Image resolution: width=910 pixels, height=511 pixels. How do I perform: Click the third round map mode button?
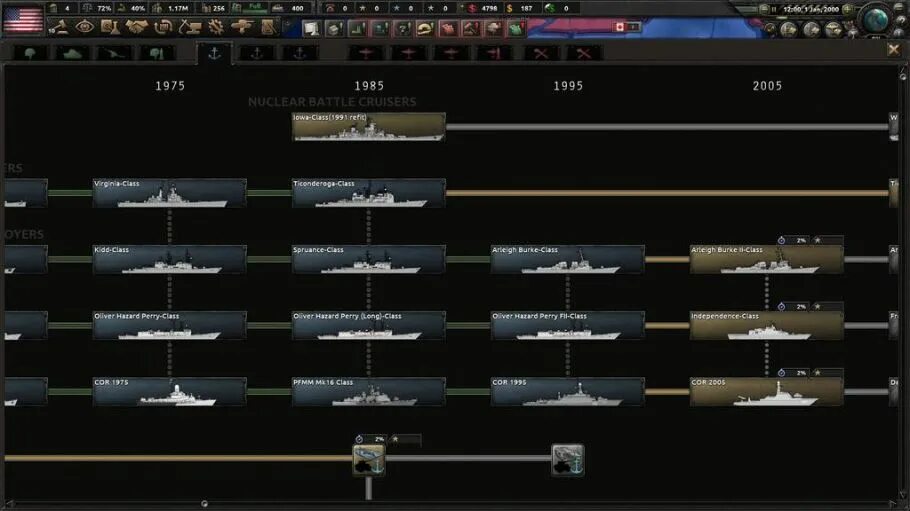pos(833,28)
